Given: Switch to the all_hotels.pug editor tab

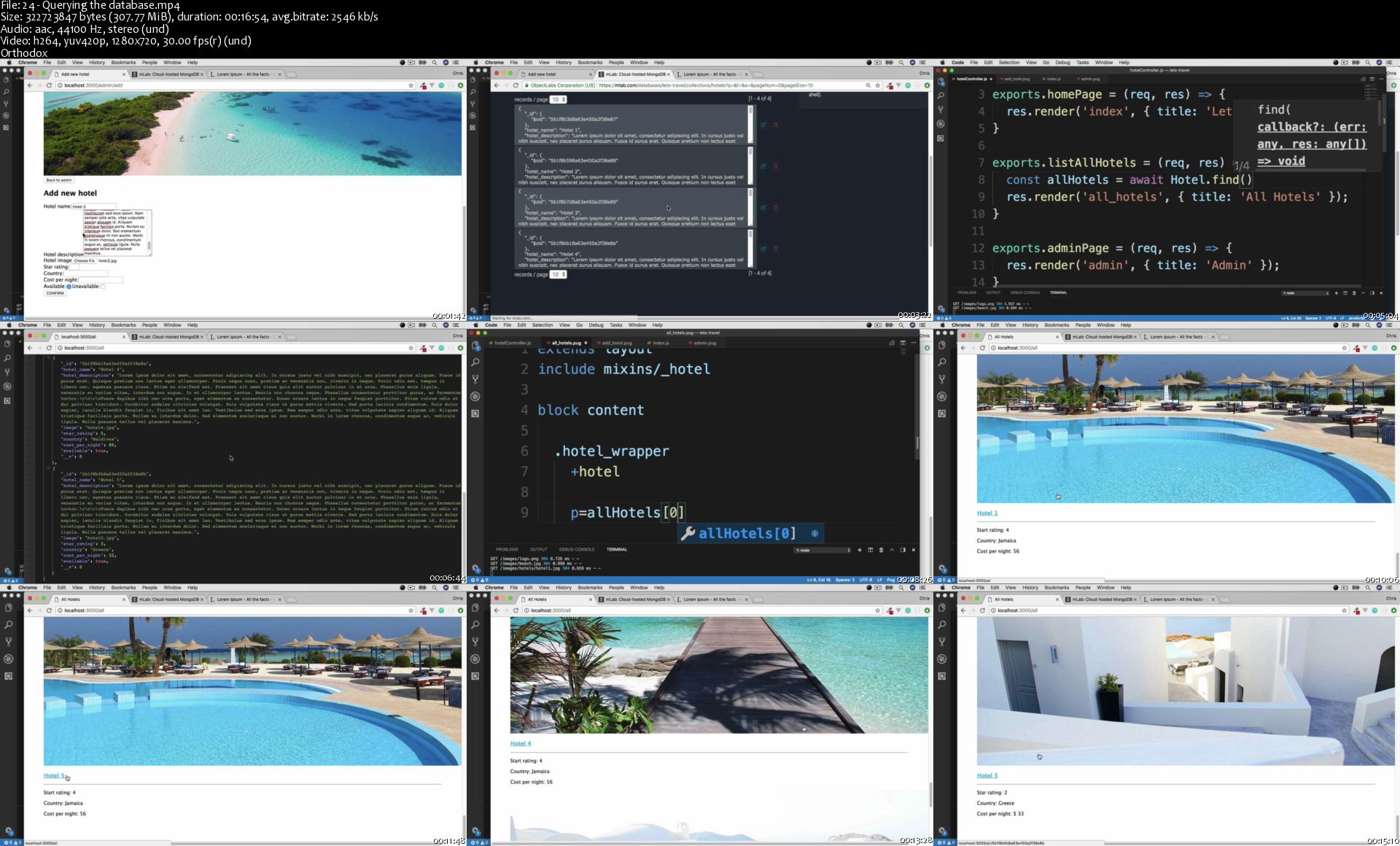Looking at the screenshot, I should tap(566, 343).
